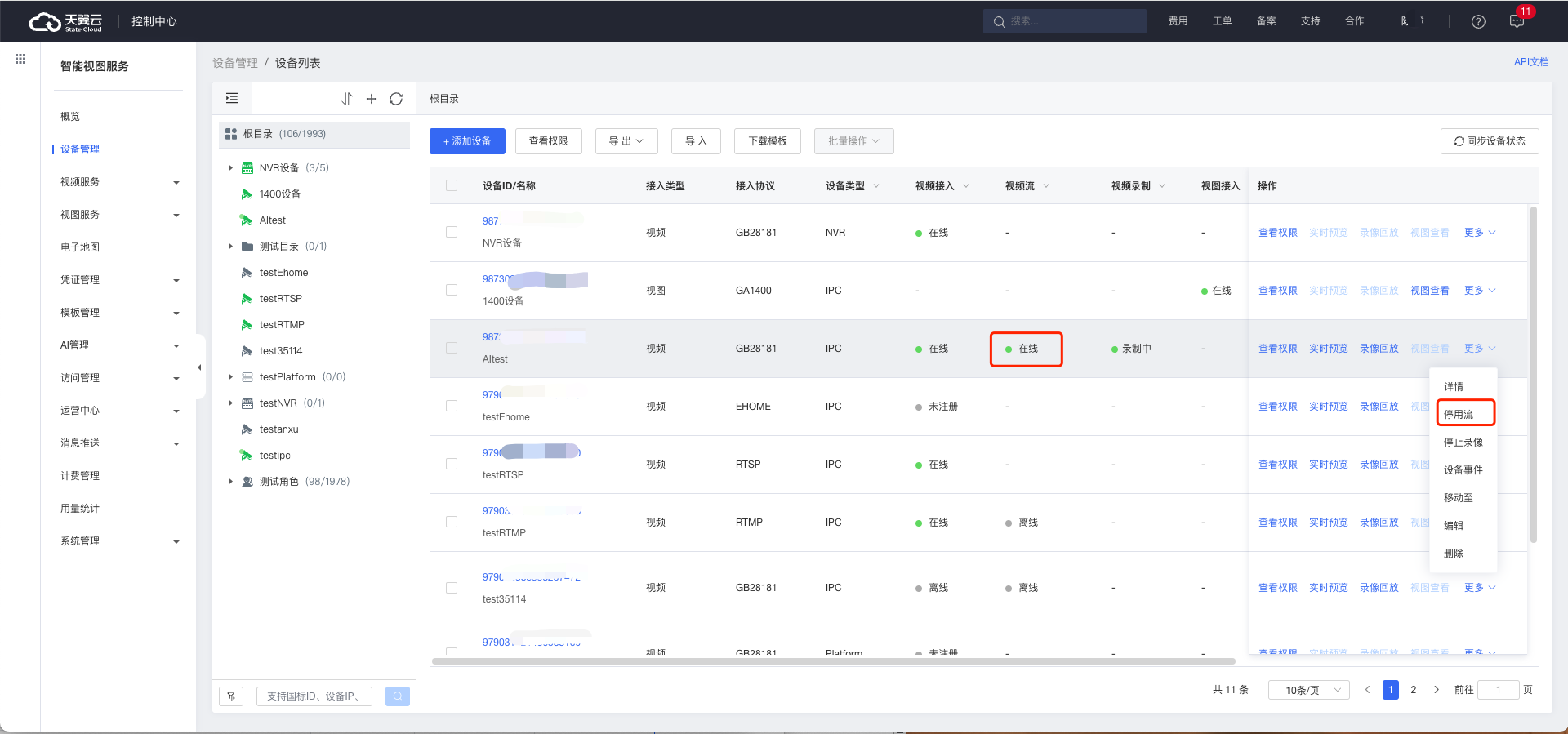Click the testEhome device icon
The image size is (1568, 734).
coord(247,273)
